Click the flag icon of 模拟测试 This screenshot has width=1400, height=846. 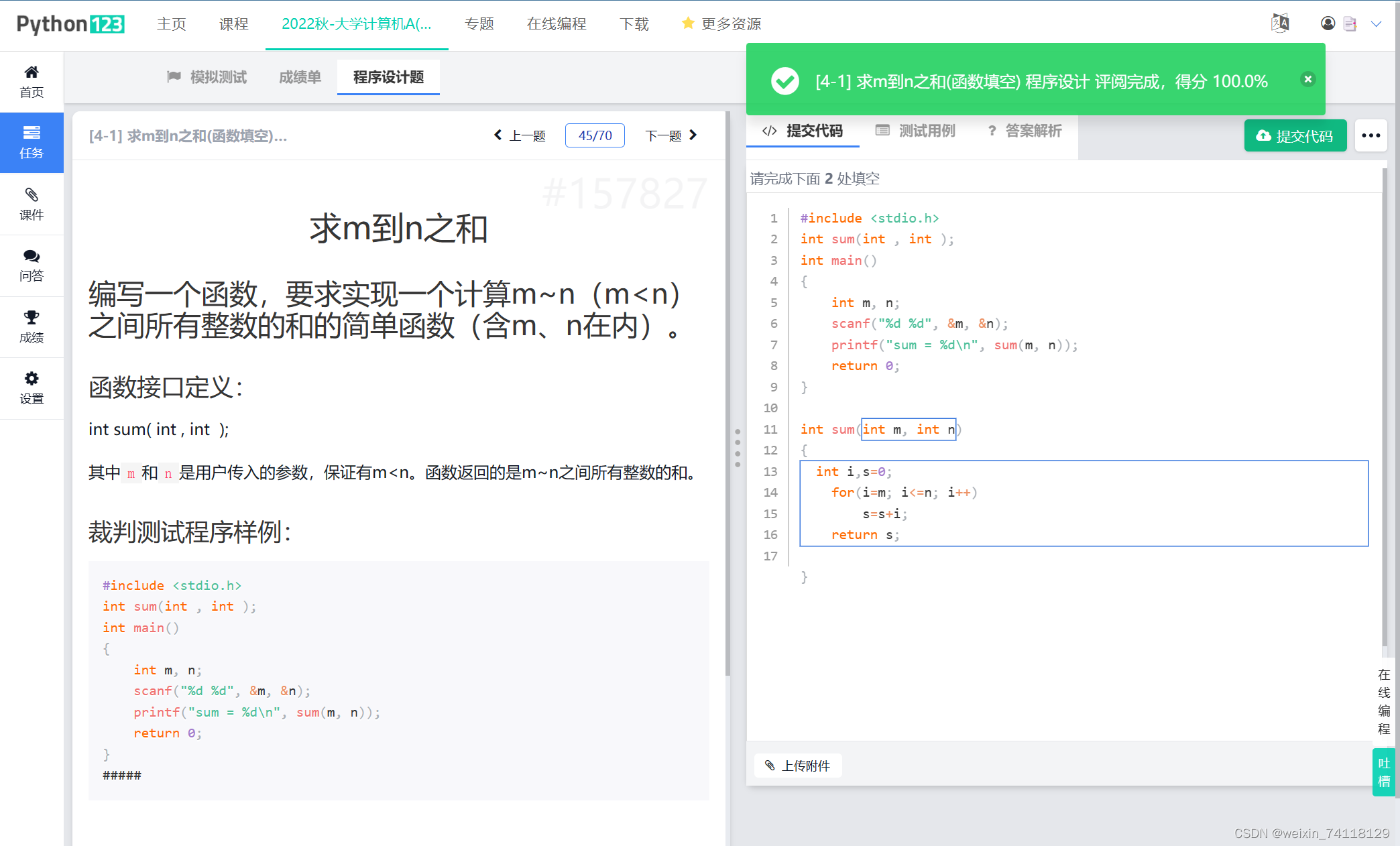pyautogui.click(x=174, y=77)
